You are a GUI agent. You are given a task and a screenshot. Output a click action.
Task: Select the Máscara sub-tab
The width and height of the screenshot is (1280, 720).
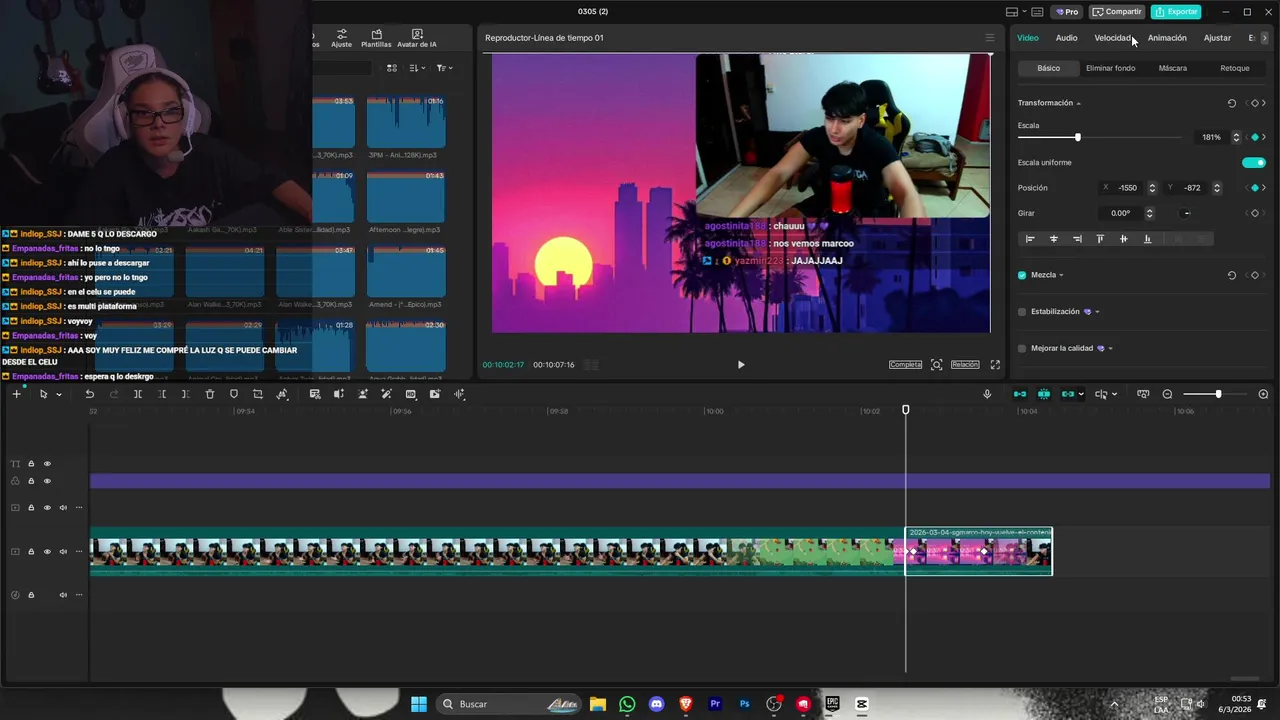click(1172, 68)
